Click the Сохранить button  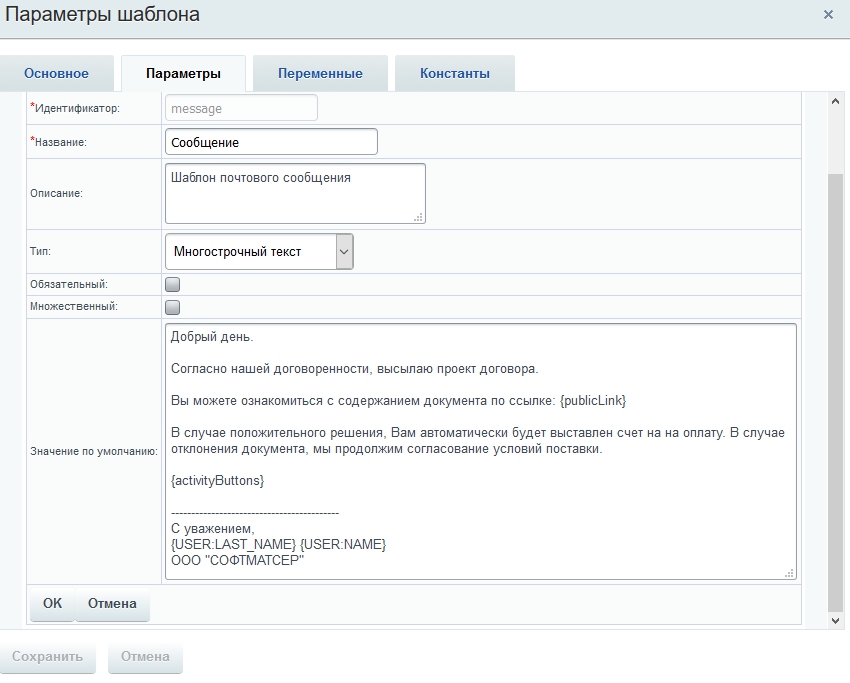(48, 657)
